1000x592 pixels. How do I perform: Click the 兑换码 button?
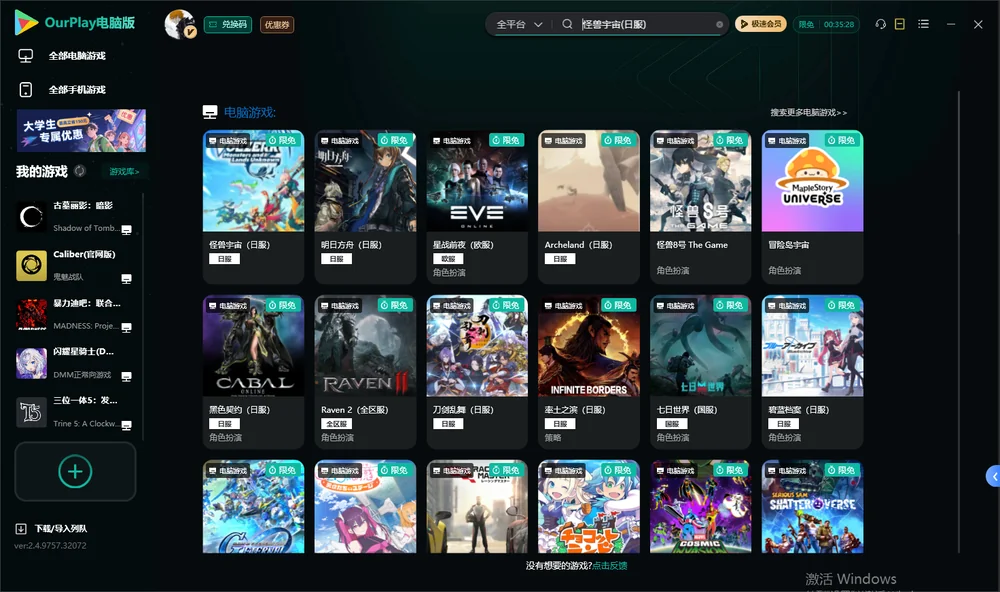(228, 25)
